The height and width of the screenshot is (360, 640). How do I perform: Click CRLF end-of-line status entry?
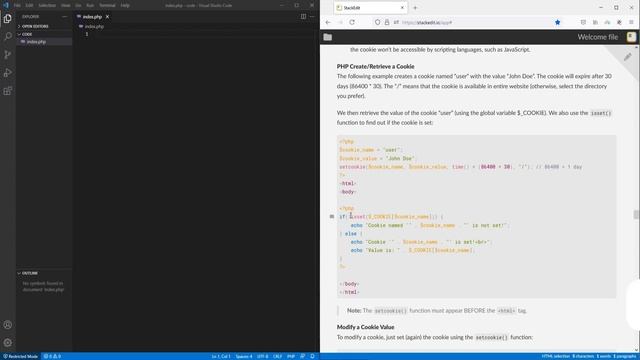click(278, 356)
